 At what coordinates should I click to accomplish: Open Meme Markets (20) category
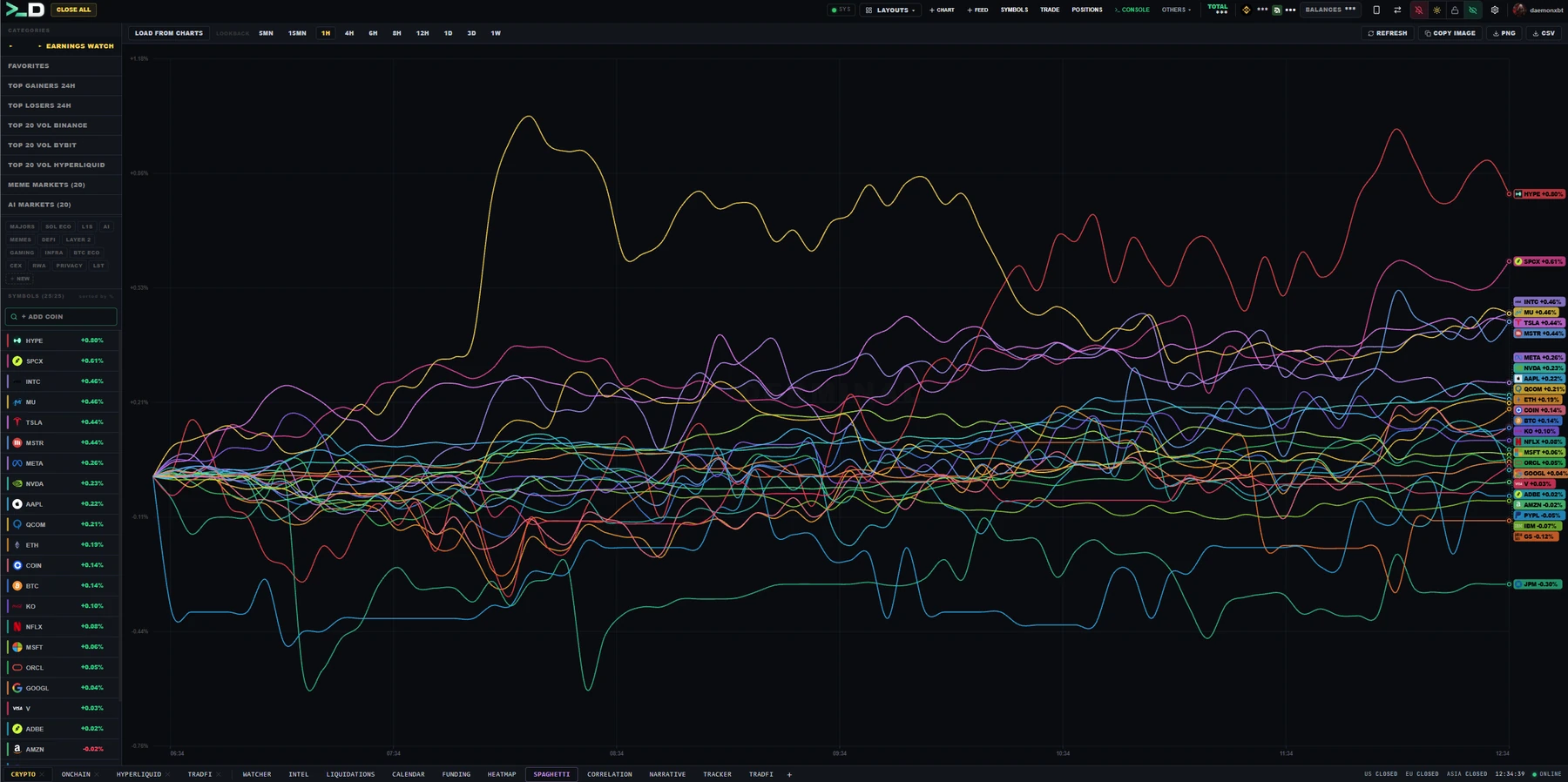click(x=61, y=185)
